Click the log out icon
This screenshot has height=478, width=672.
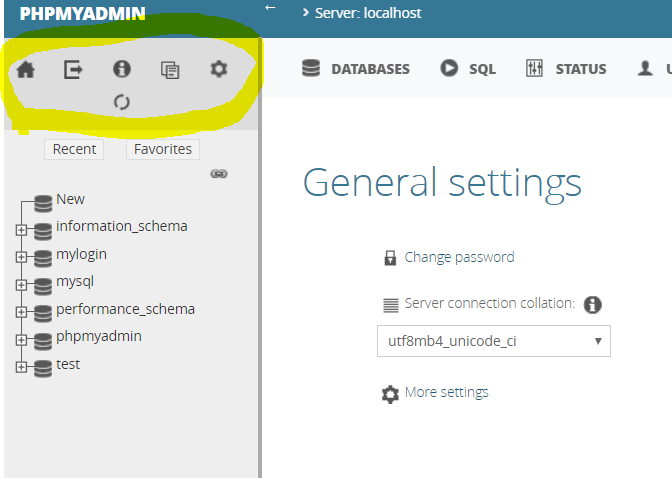(73, 69)
